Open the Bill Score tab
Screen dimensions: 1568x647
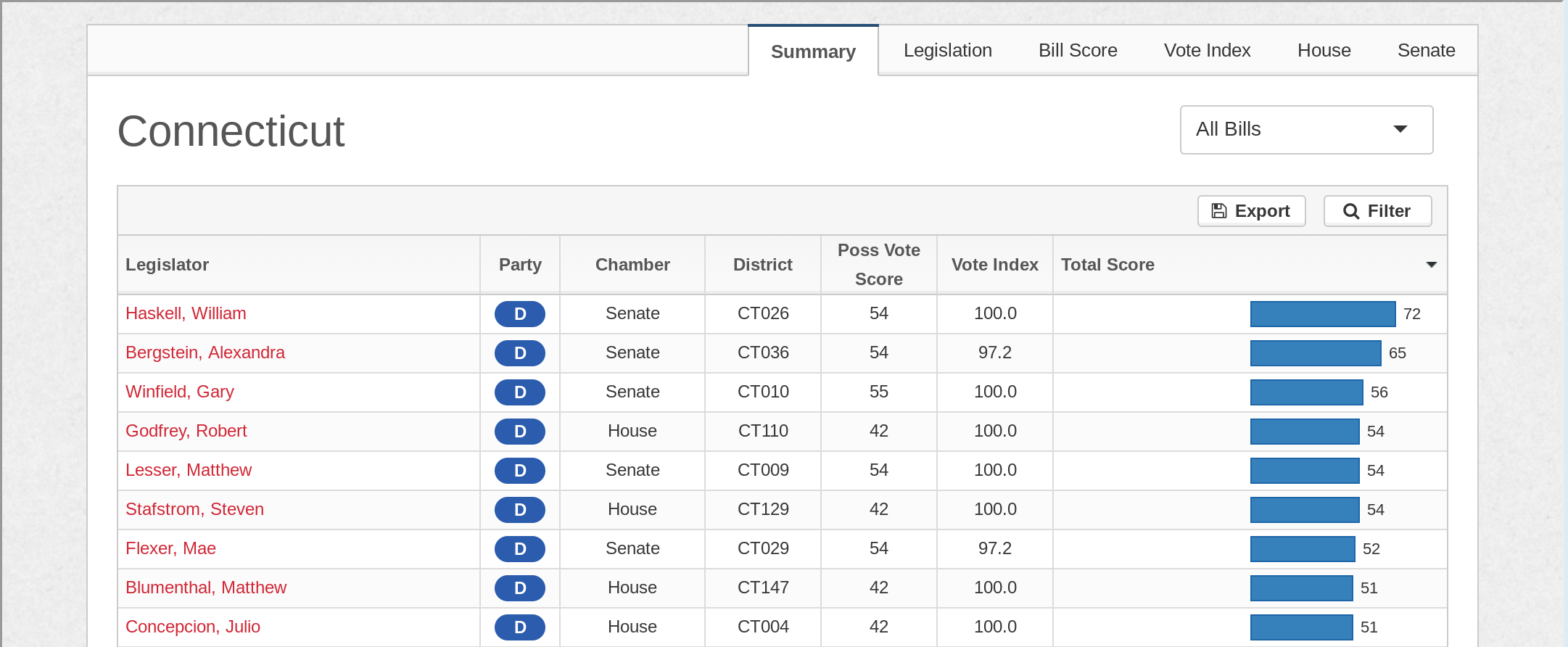[1078, 51]
